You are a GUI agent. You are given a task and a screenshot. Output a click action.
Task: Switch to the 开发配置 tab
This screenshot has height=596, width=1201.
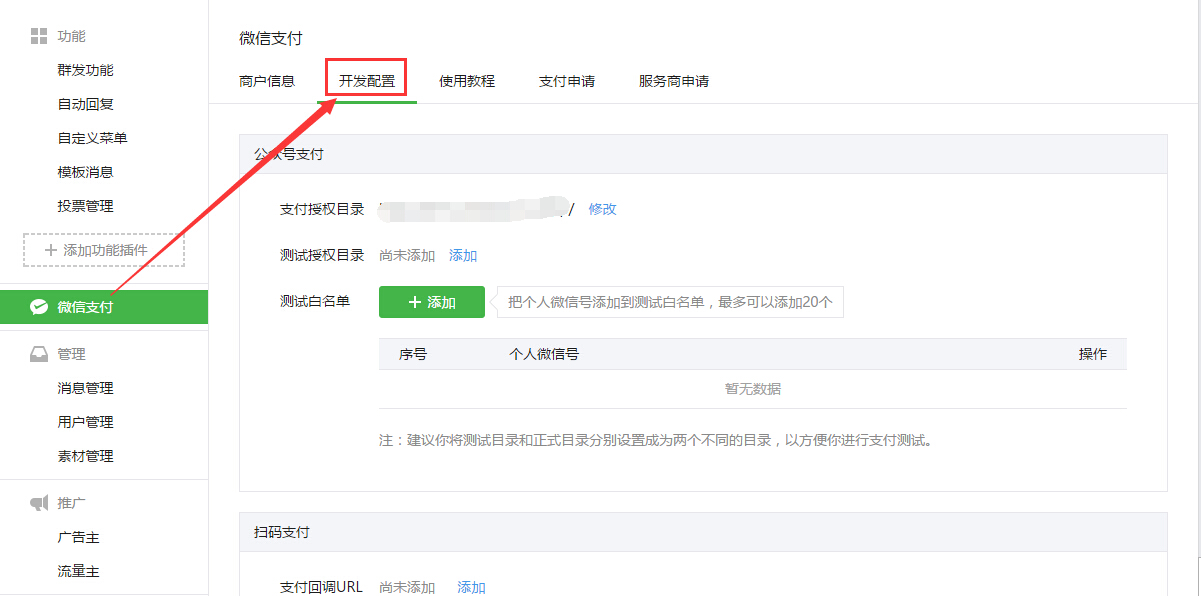point(367,81)
